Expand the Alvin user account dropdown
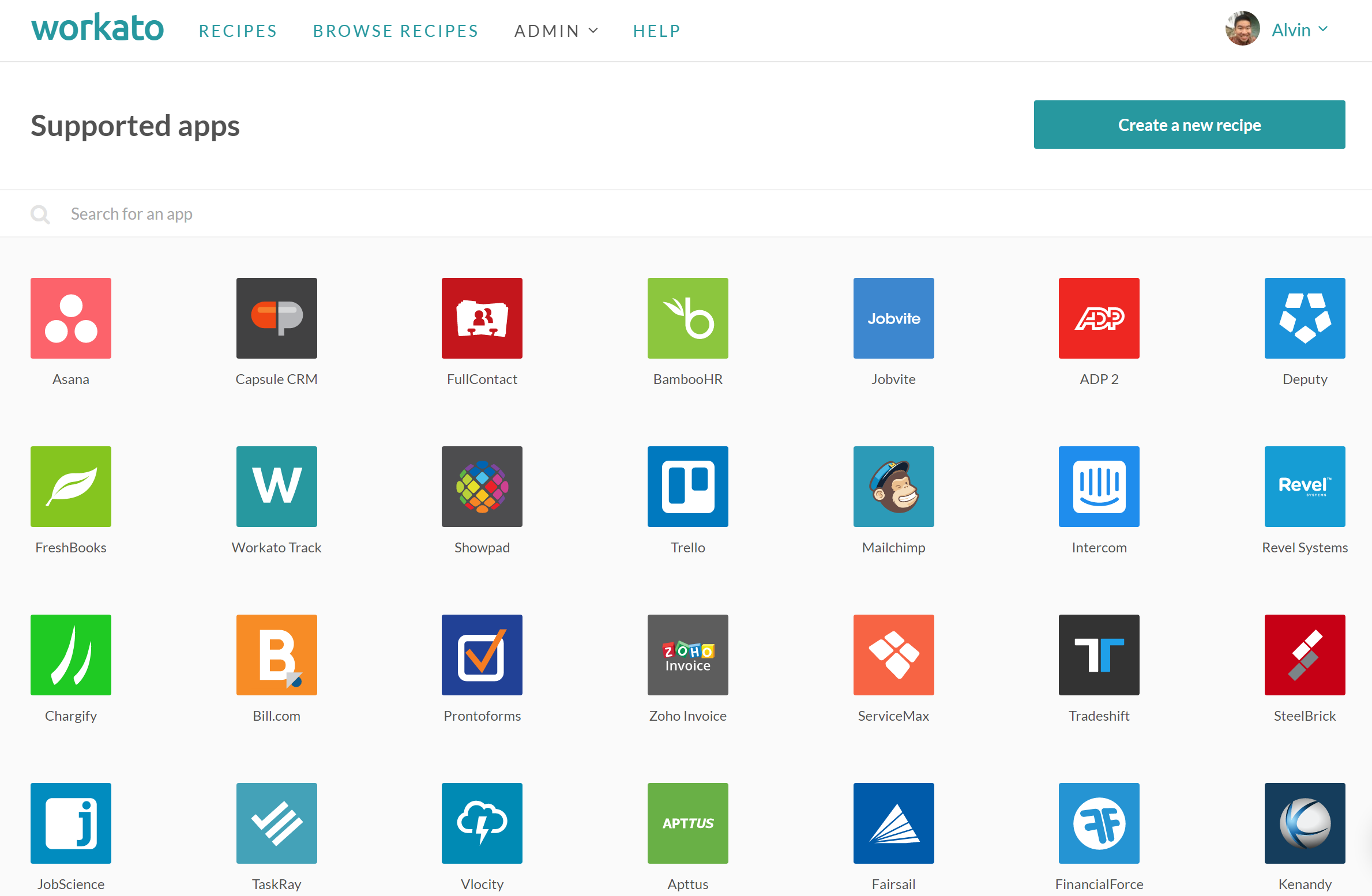Image resolution: width=1372 pixels, height=896 pixels. [1300, 29]
